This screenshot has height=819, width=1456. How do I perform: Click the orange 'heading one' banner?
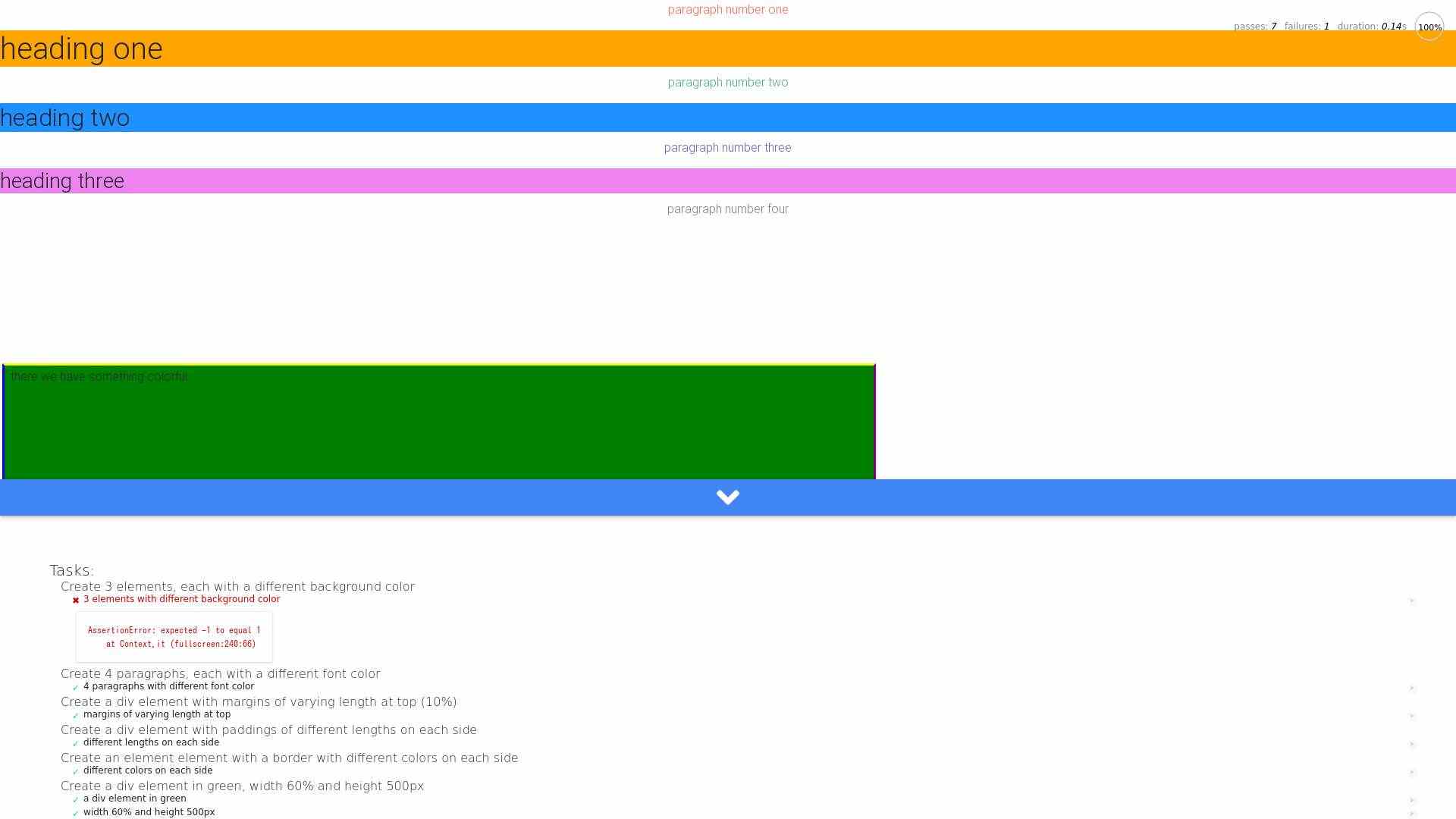[728, 49]
